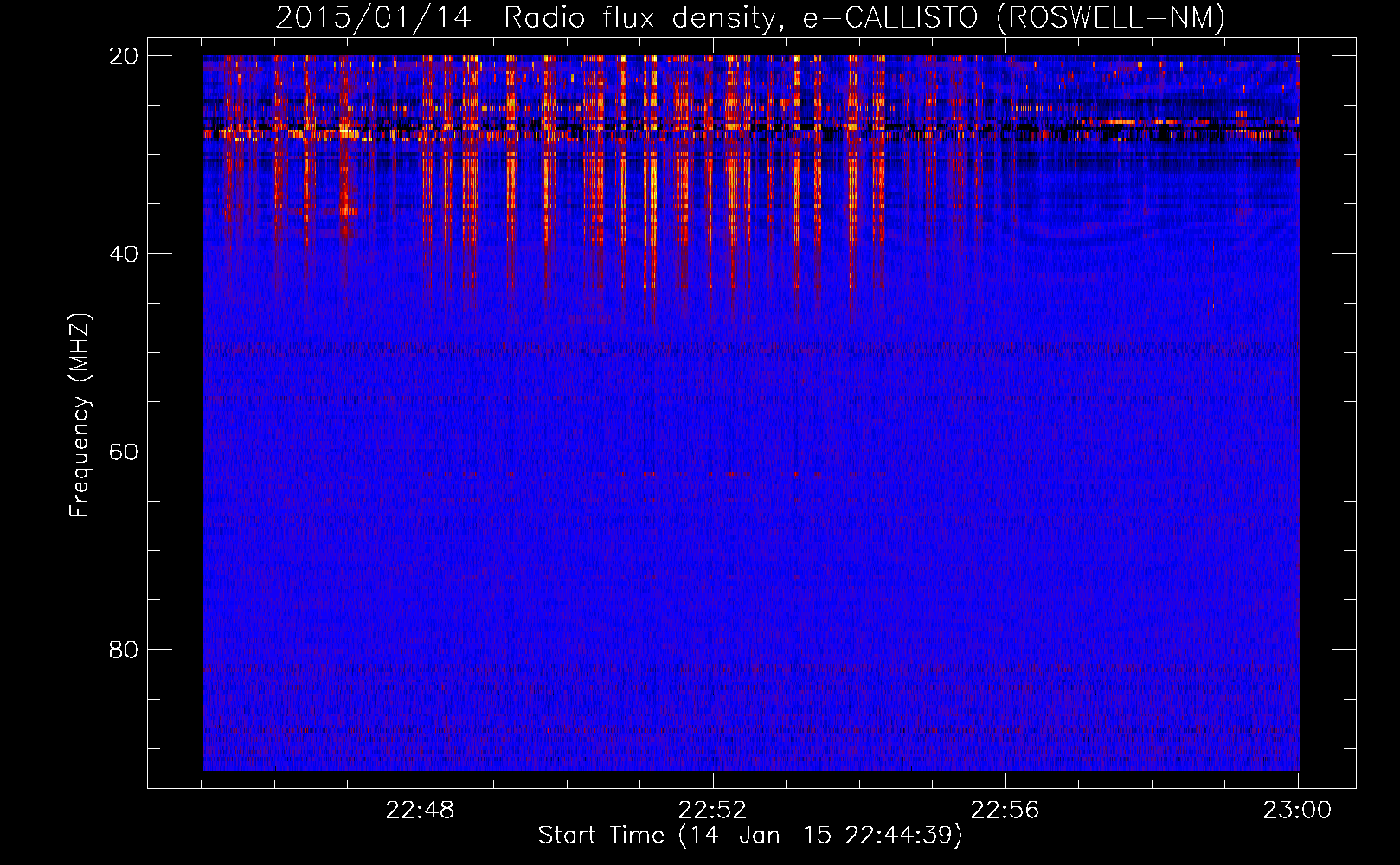The image size is (1400, 865).
Task: Click the '(ROSWELL-NM)' station name in the title
Action: click(1111, 18)
